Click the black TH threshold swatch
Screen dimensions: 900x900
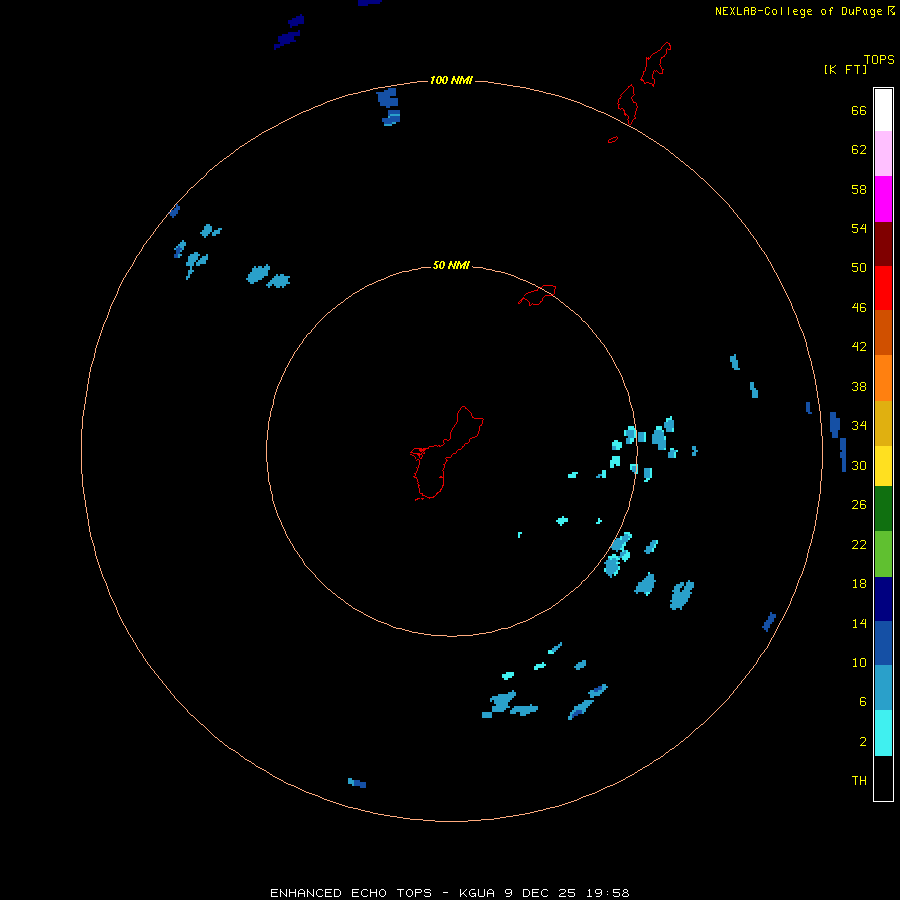click(x=883, y=778)
